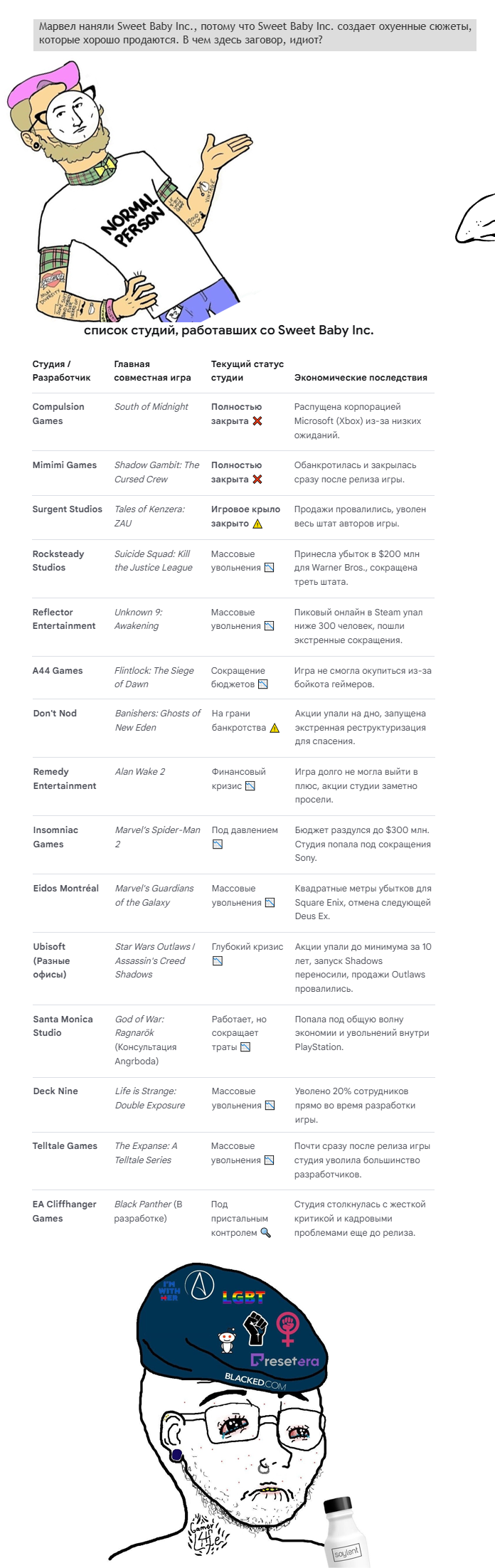Click the warning triangle in Surgent Studios row
The width and height of the screenshot is (495, 1568).
click(x=257, y=524)
